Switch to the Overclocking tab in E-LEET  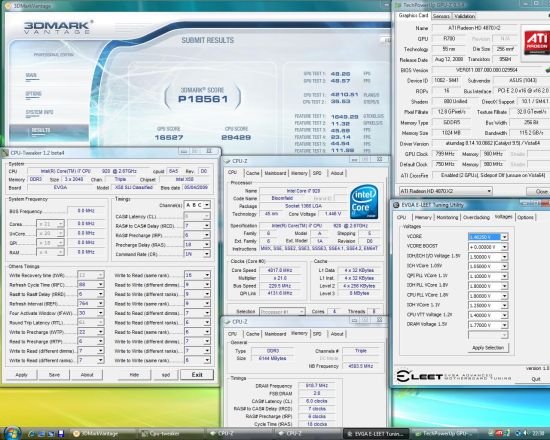476,217
